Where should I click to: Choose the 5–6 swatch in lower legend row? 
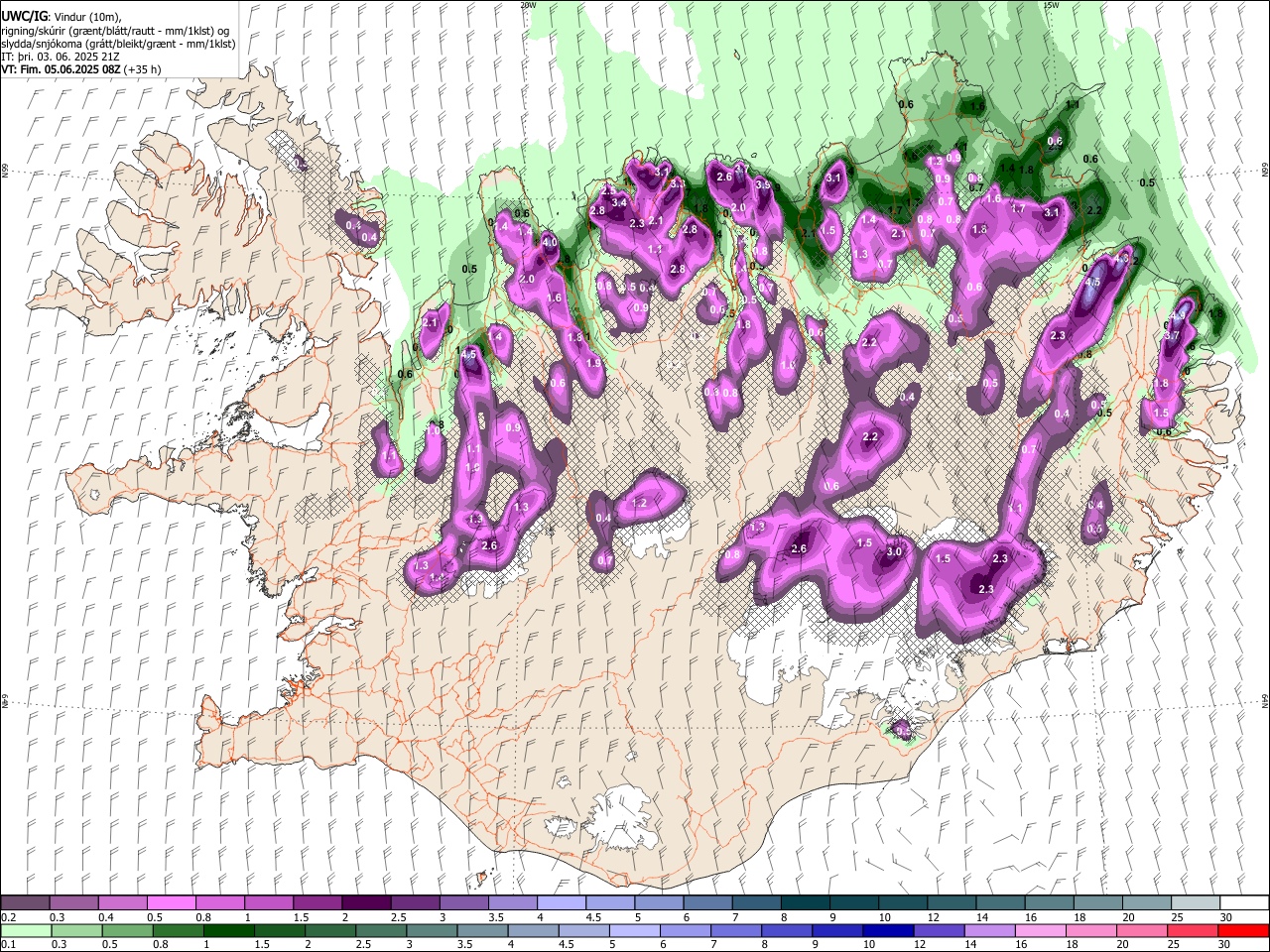(x=634, y=930)
